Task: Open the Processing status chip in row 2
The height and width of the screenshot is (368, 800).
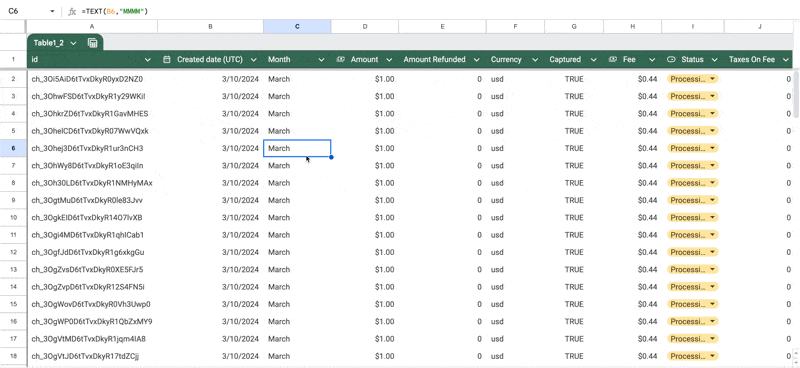Action: (x=692, y=79)
